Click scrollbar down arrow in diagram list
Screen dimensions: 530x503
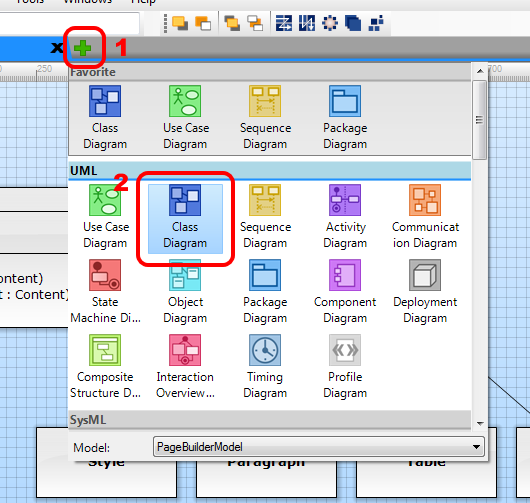480,423
